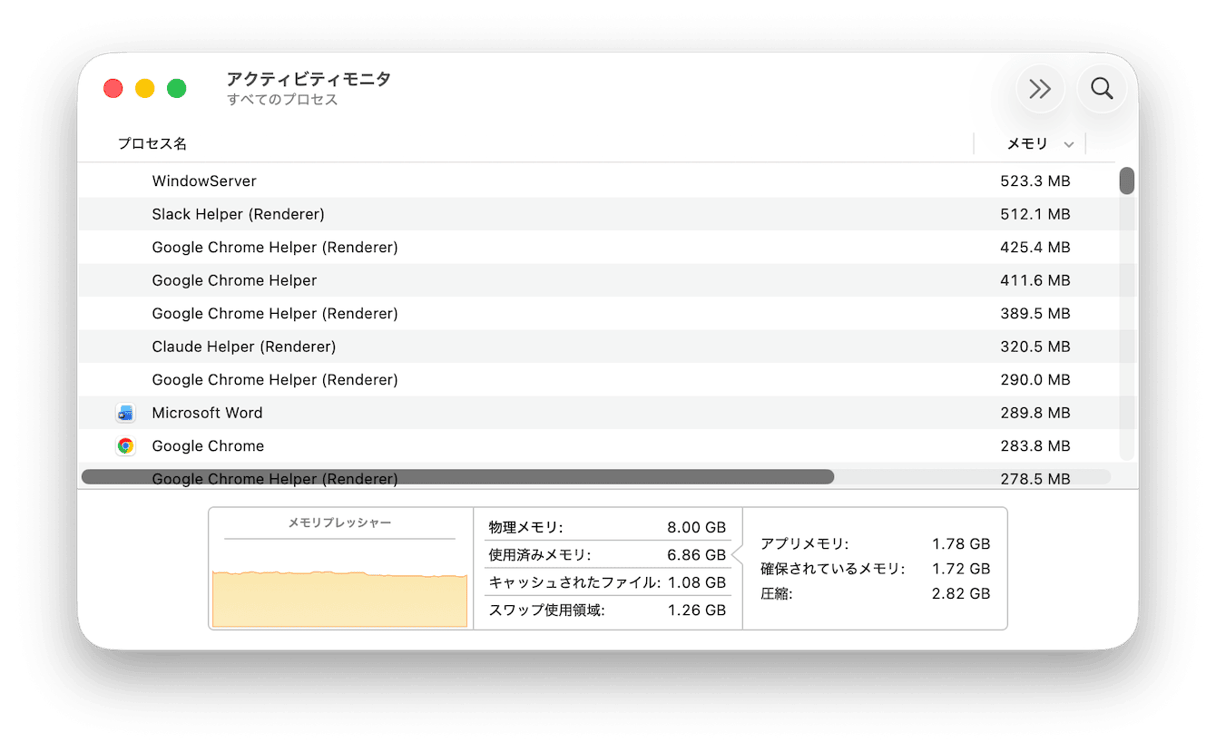Click the 523.3 MB memory value
Image resolution: width=1216 pixels, height=752 pixels.
(1035, 181)
